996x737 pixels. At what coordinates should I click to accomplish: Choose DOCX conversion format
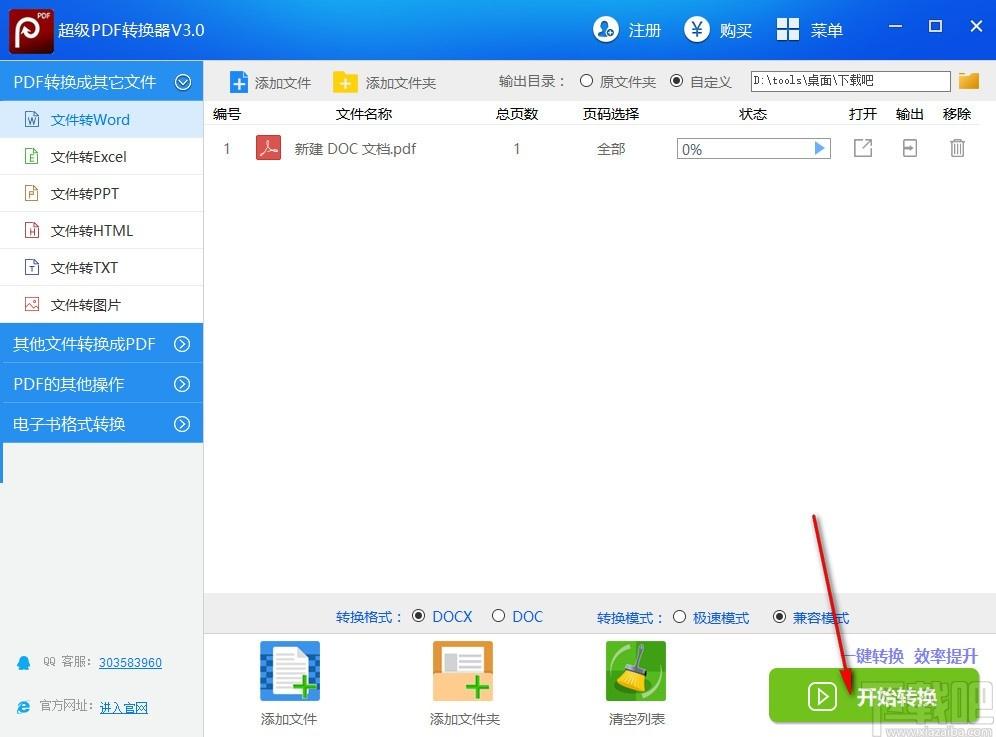419,616
